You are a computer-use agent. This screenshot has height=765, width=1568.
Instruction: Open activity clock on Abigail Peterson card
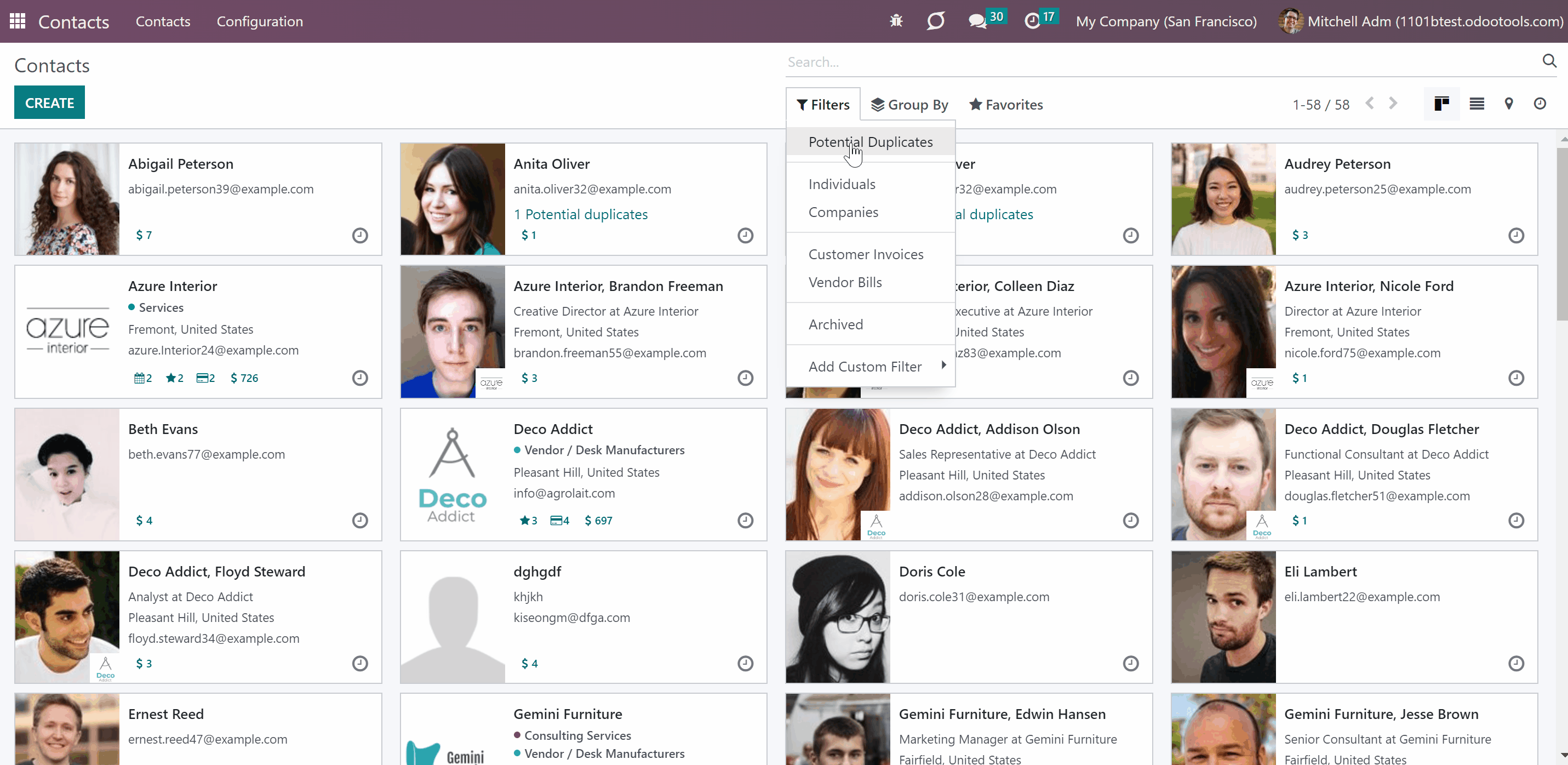(360, 235)
